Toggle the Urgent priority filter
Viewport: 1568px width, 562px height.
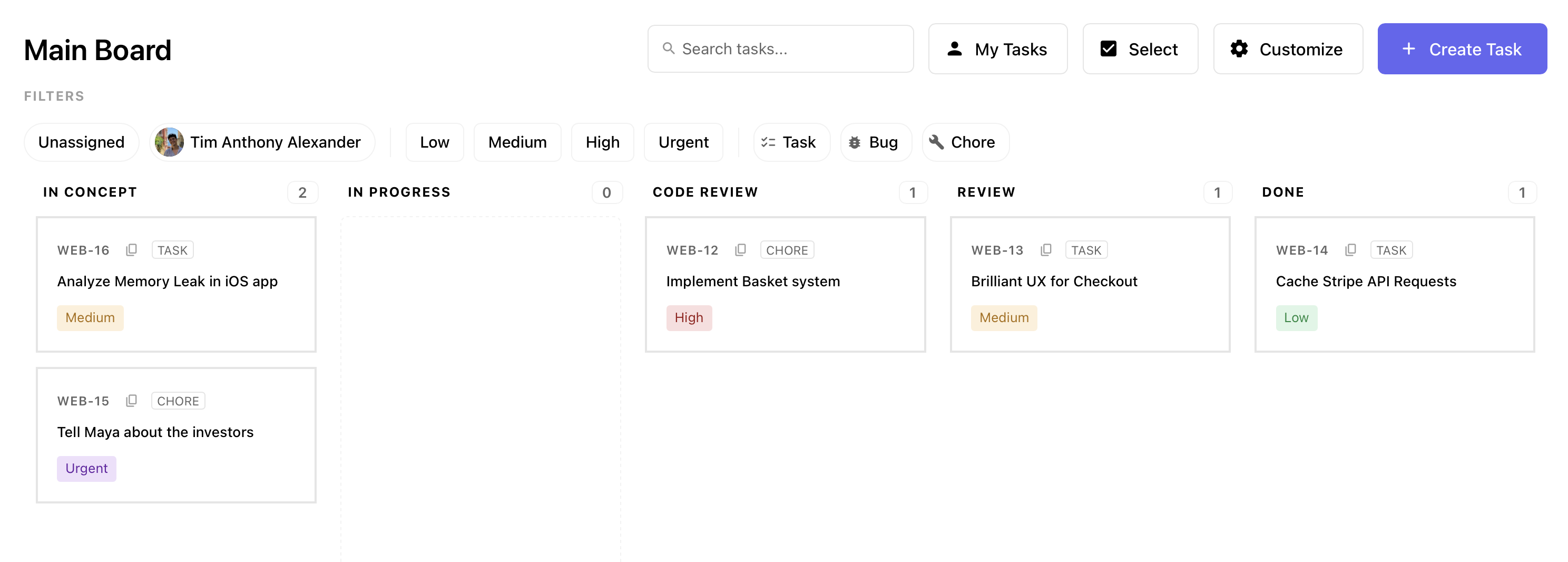tap(683, 142)
